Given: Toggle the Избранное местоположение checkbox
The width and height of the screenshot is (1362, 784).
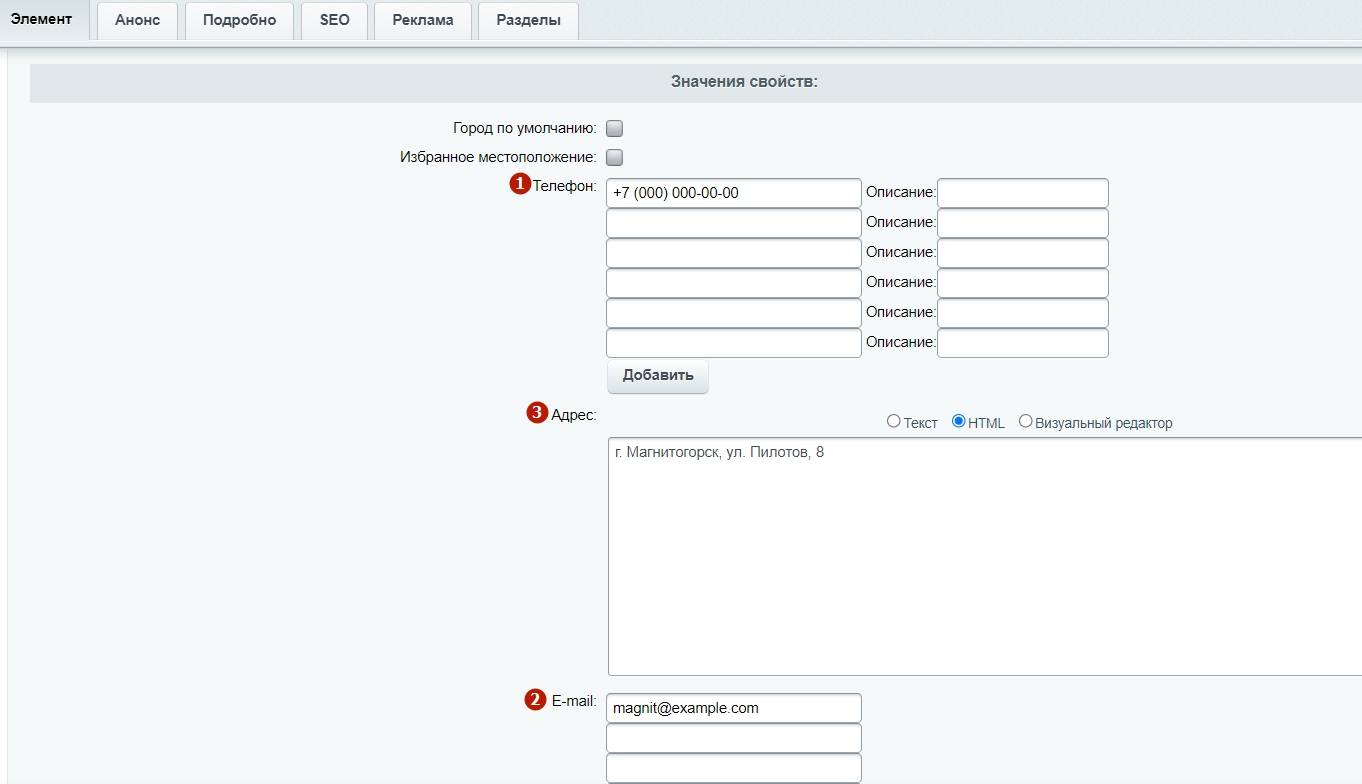Looking at the screenshot, I should tap(615, 157).
